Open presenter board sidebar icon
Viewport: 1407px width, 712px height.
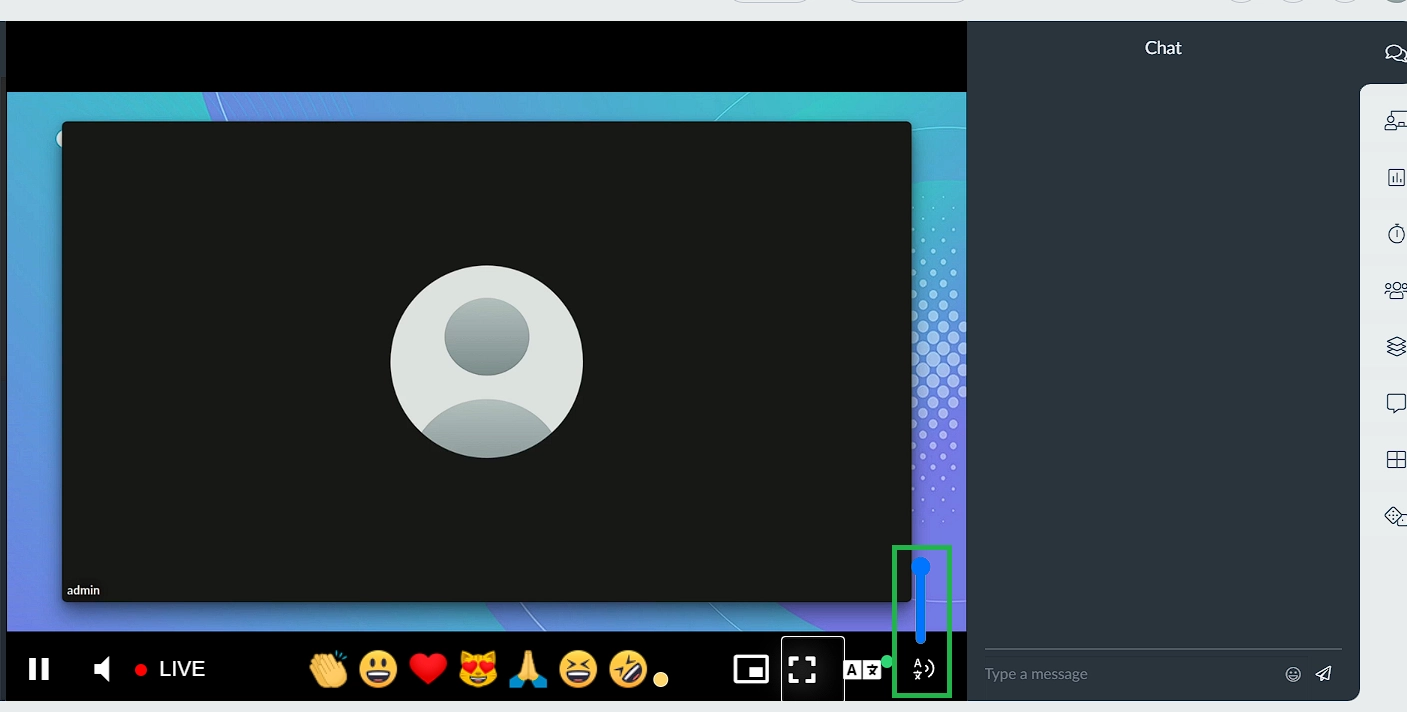pyautogui.click(x=1395, y=122)
